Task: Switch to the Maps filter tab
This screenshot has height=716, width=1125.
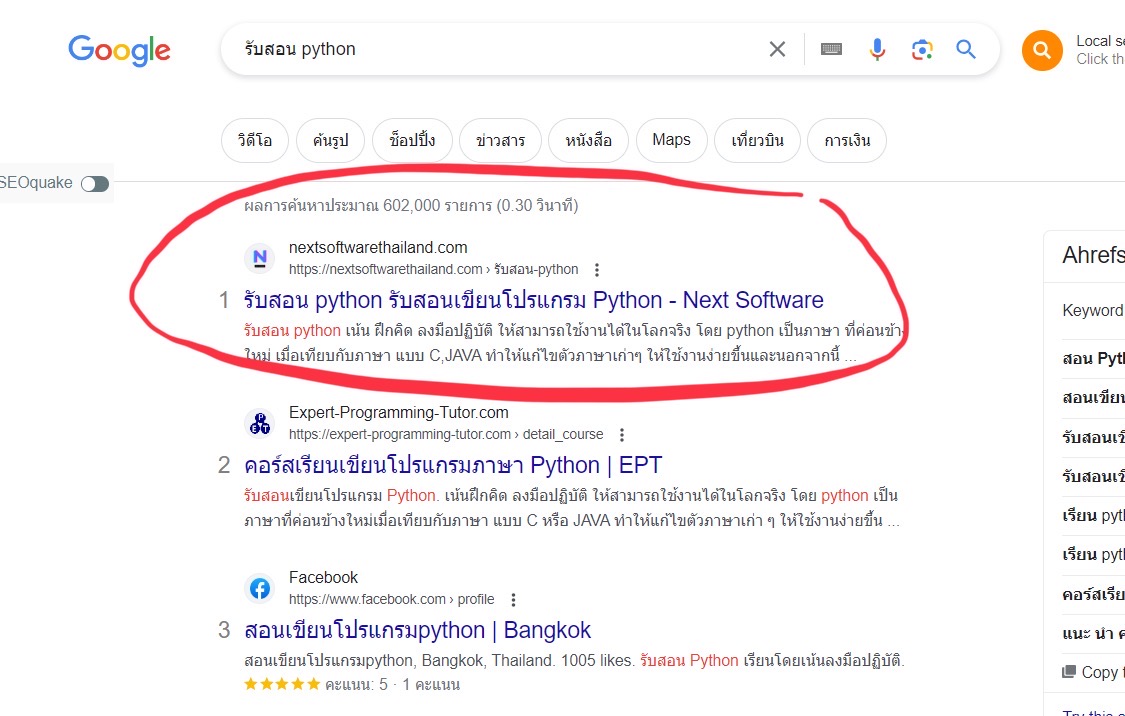Action: (671, 140)
